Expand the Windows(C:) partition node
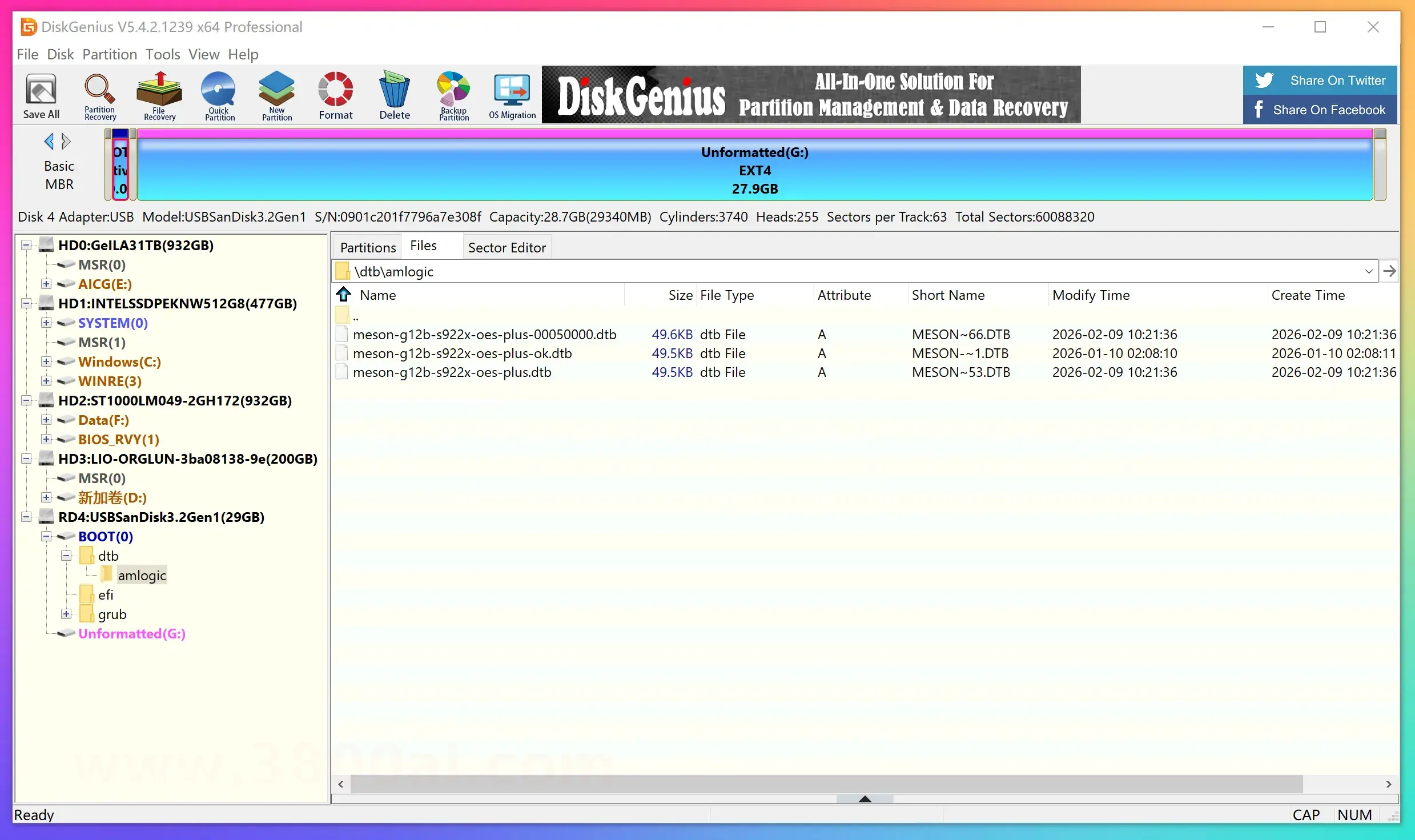Image resolution: width=1415 pixels, height=840 pixels. point(46,361)
